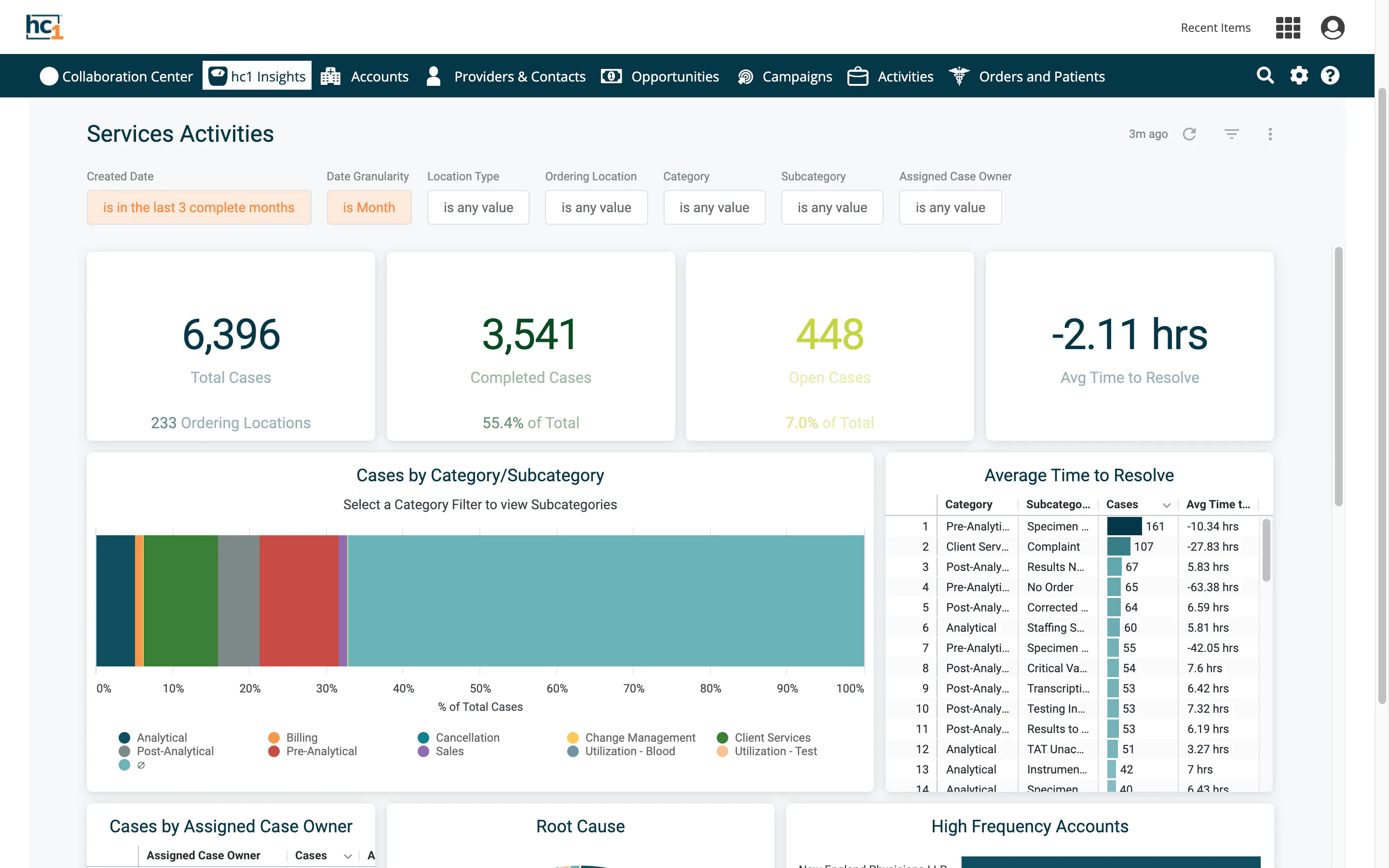Toggle the Pre-Analytical legend item
The height and width of the screenshot is (868, 1389).
tap(312, 751)
